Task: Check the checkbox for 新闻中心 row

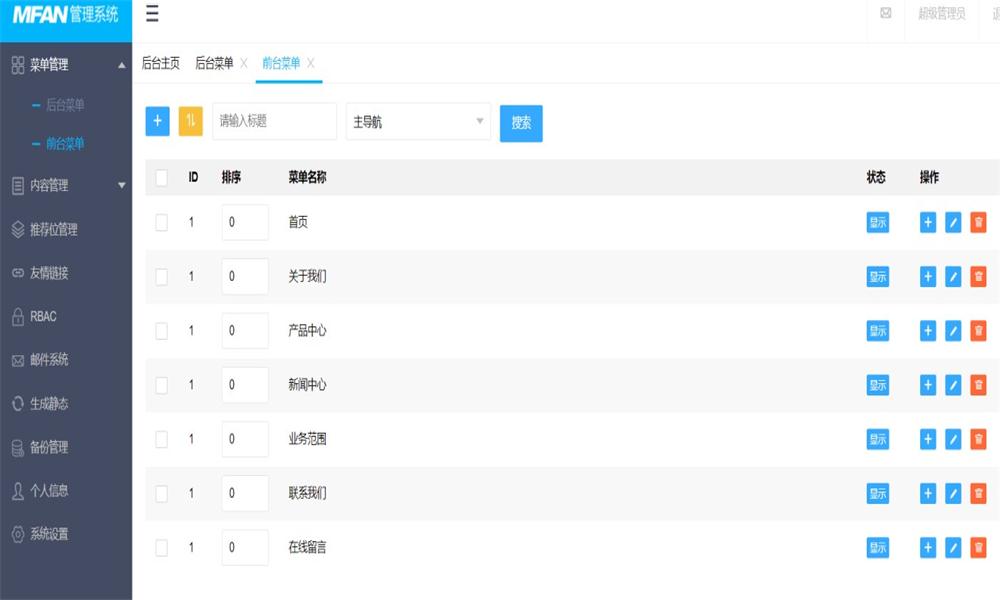Action: pos(161,385)
